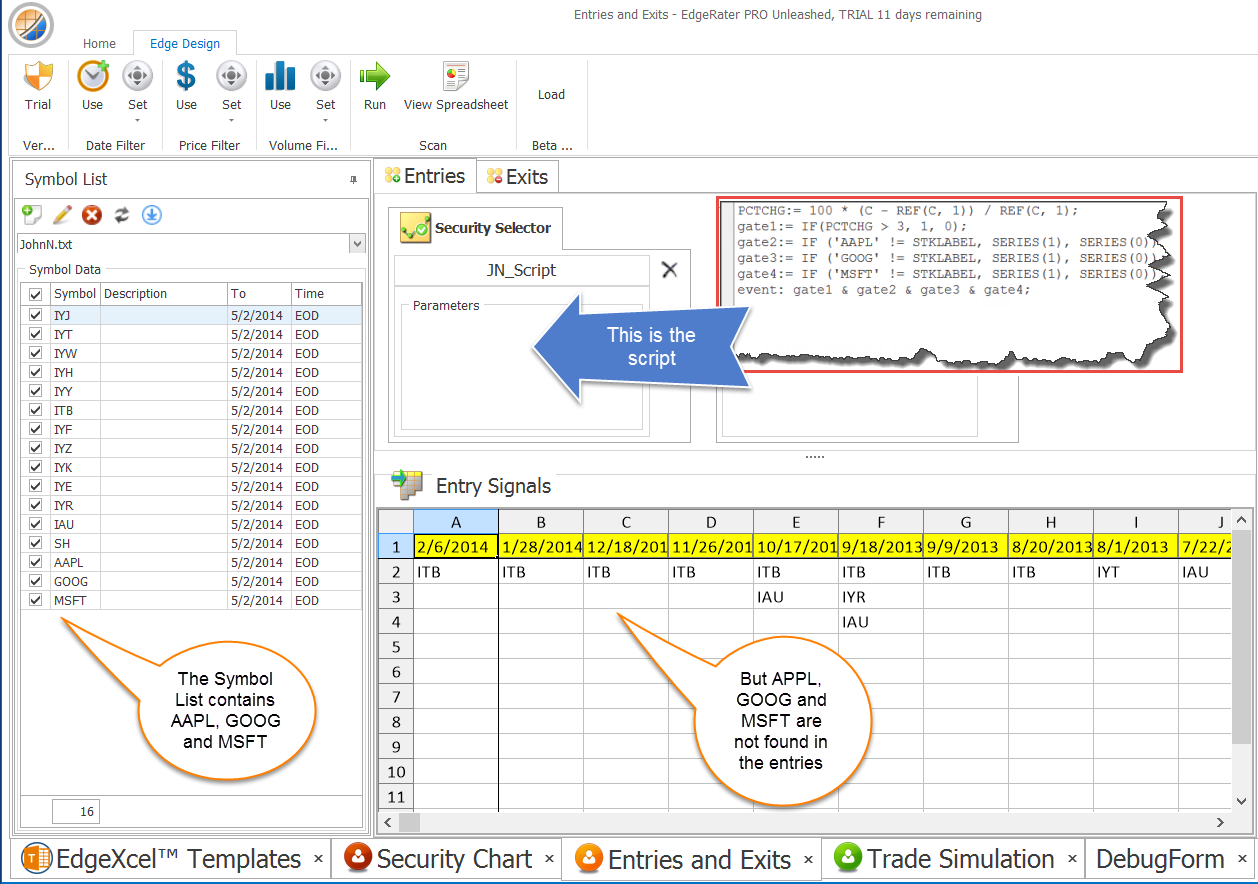Close the EdgeXcel Templates tab

click(318, 859)
